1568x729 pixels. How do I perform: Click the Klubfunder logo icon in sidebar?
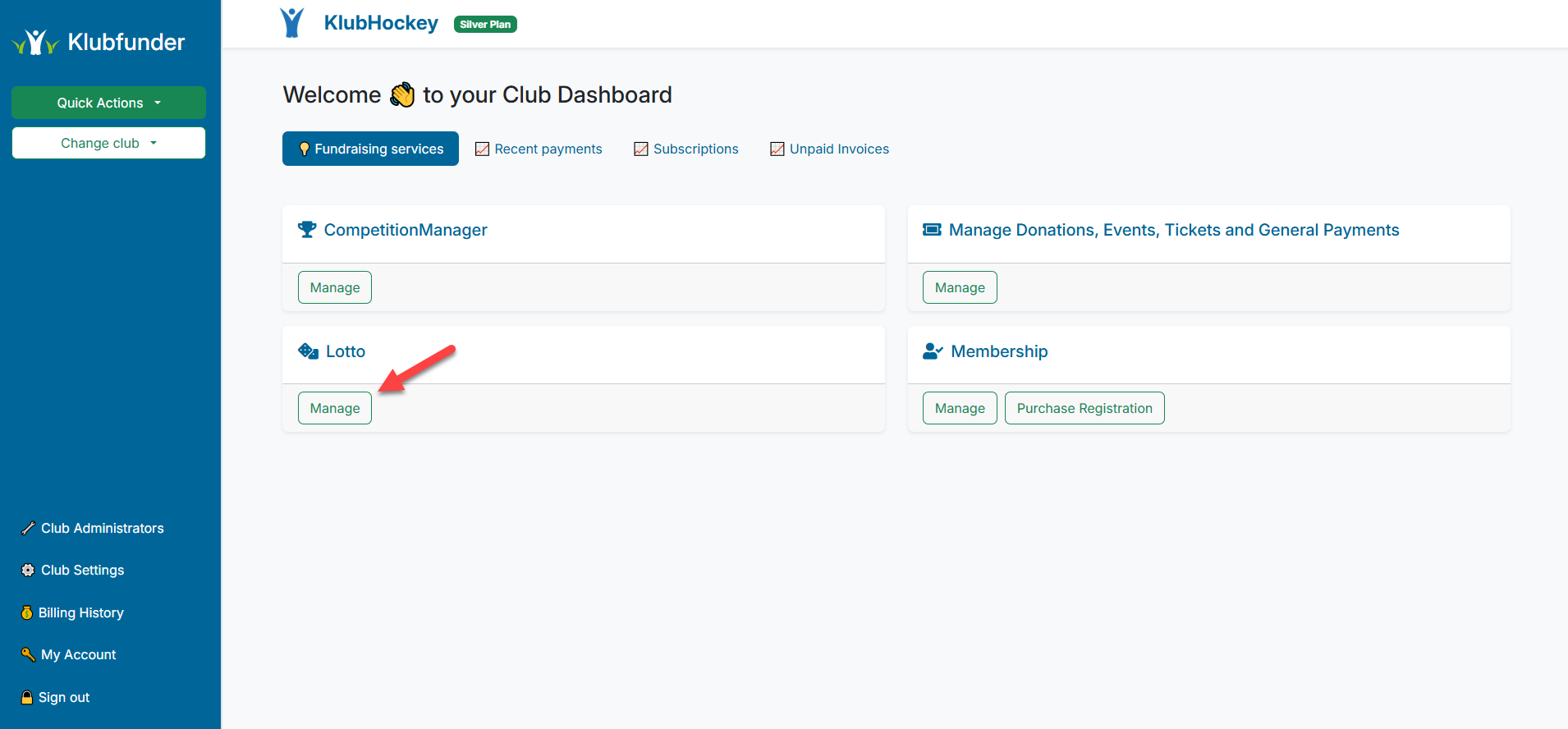click(35, 42)
